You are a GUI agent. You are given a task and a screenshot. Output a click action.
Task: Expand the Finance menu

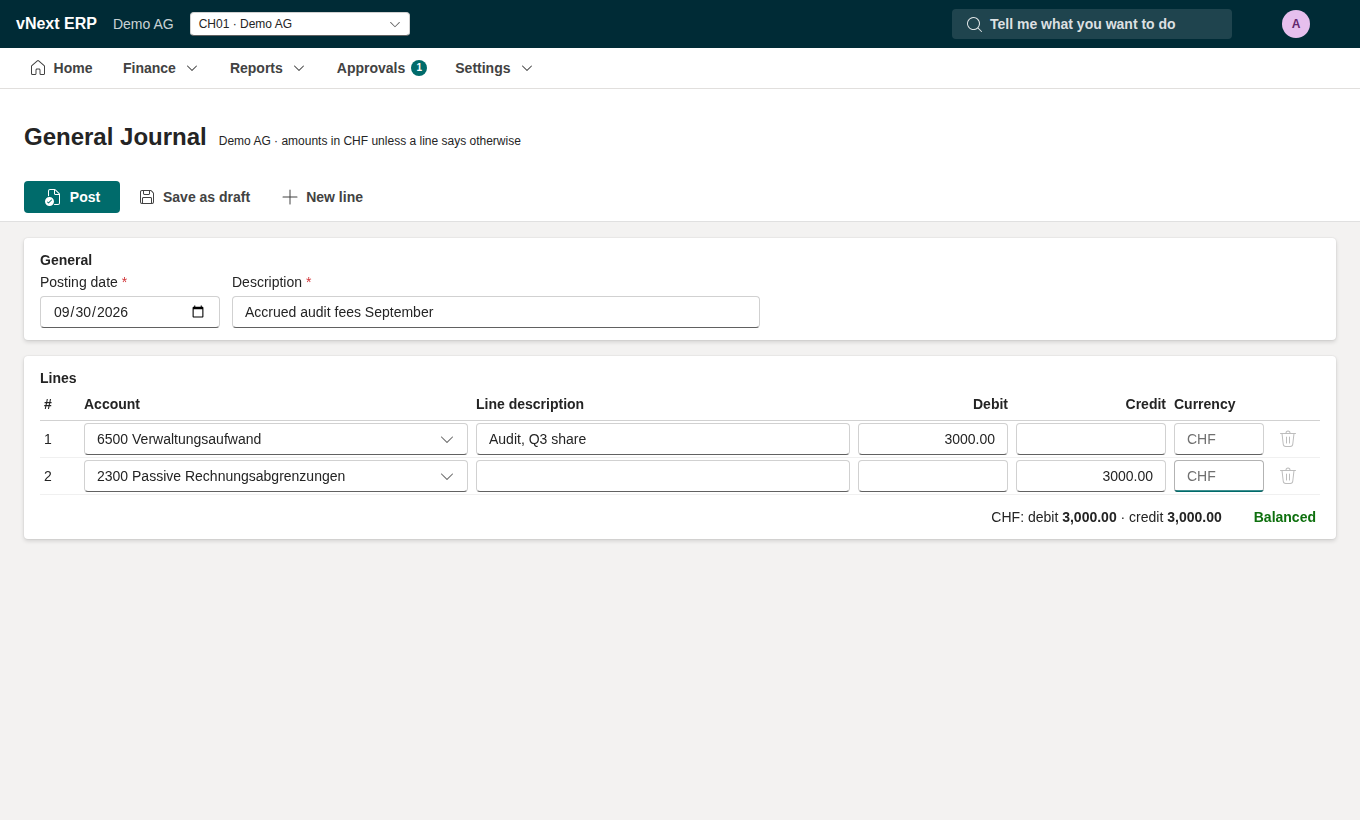(x=161, y=68)
